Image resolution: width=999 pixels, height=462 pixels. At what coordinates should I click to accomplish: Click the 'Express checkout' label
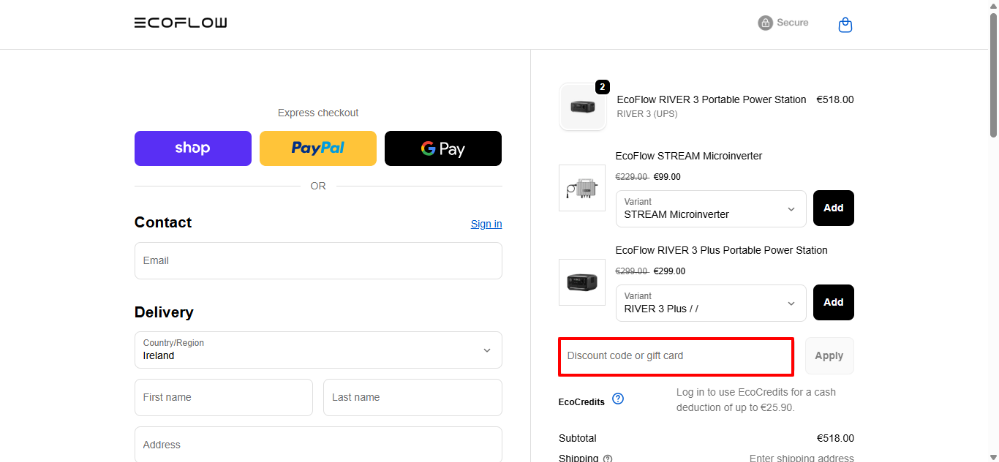coord(318,113)
